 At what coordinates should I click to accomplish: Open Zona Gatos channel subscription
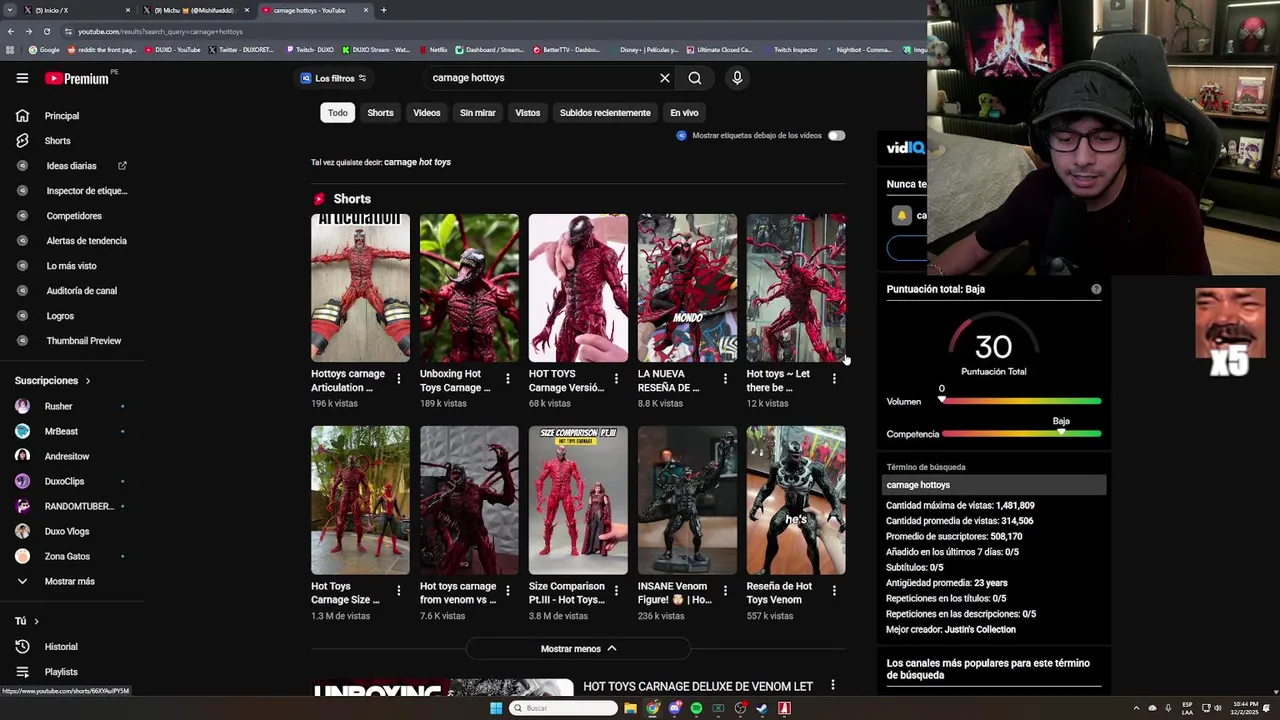pyautogui.click(x=67, y=557)
